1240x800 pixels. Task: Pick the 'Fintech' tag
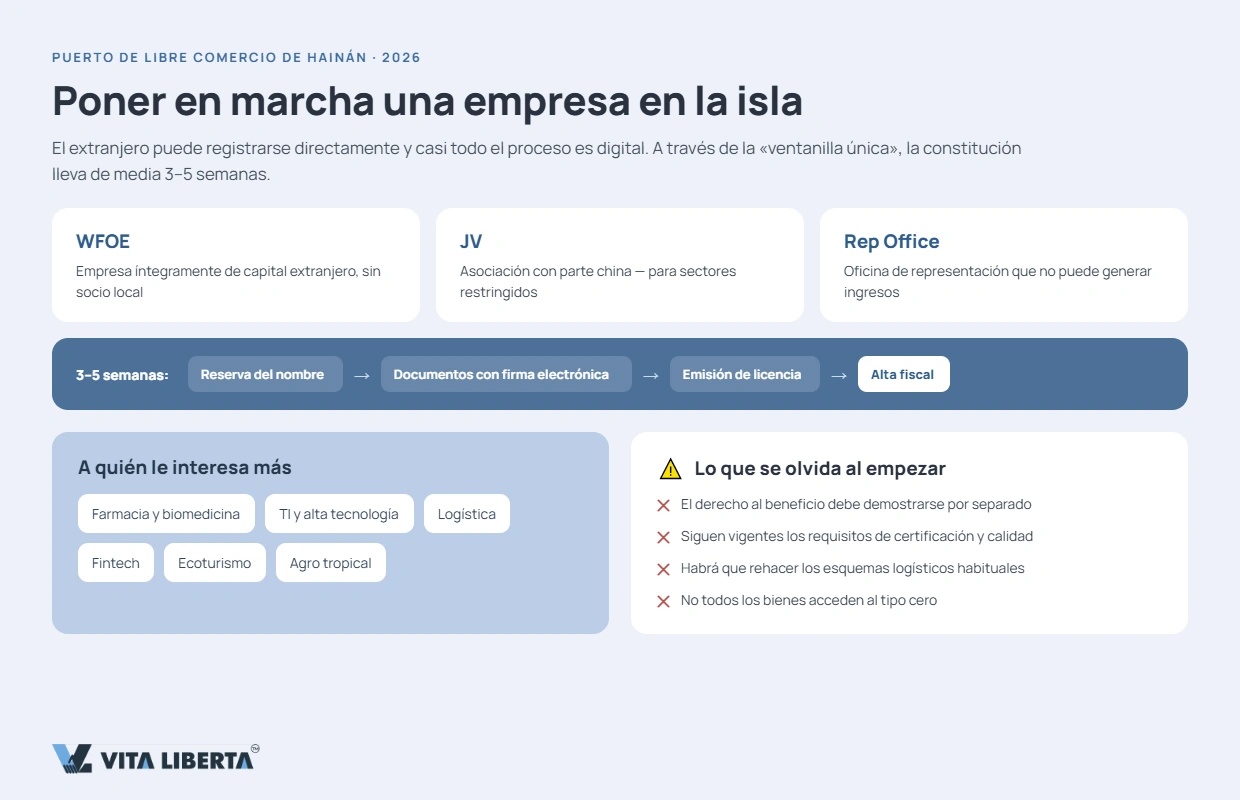[116, 563]
